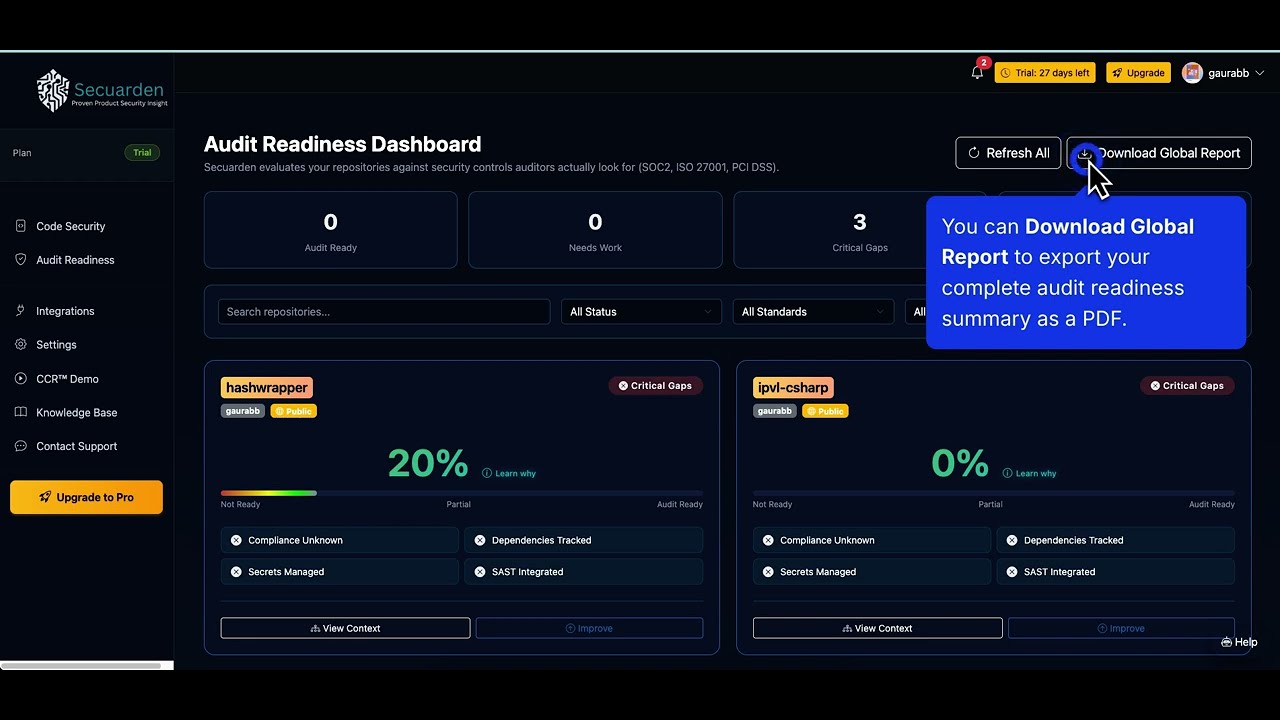Click the Download Global Report button
The height and width of the screenshot is (720, 1280).
coord(1159,153)
